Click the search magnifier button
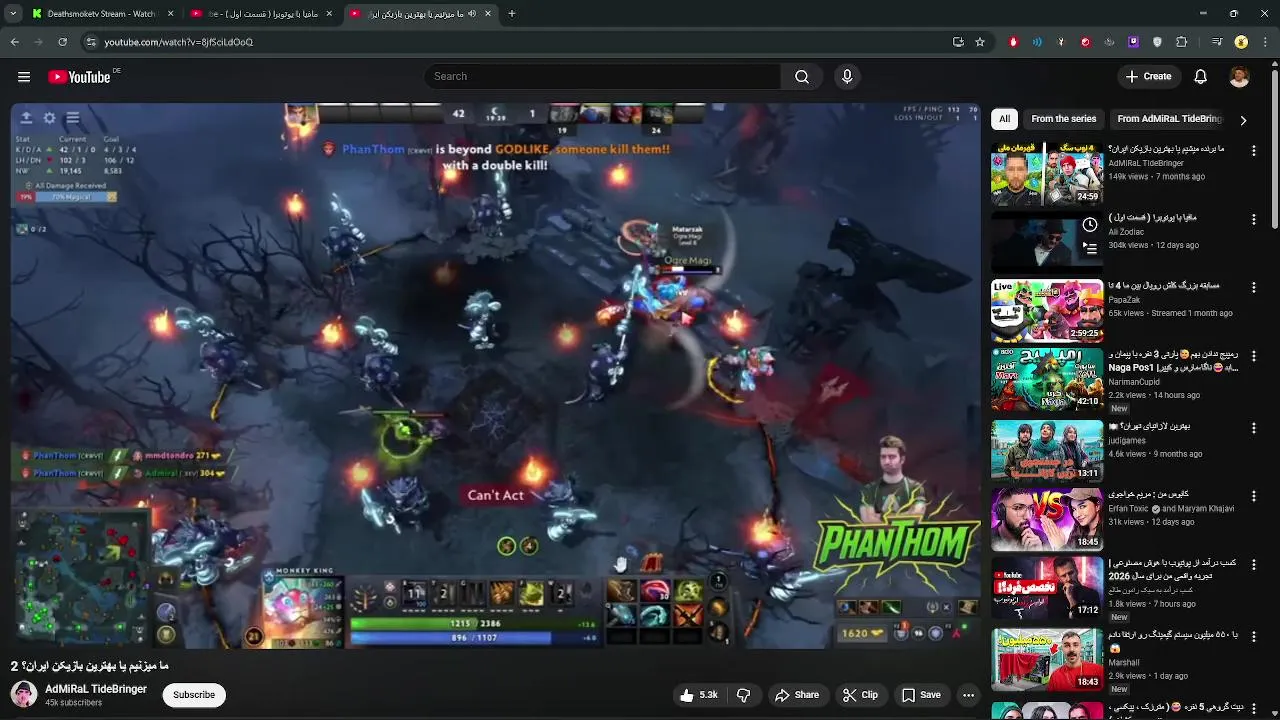Image resolution: width=1280 pixels, height=720 pixels. coord(802,77)
